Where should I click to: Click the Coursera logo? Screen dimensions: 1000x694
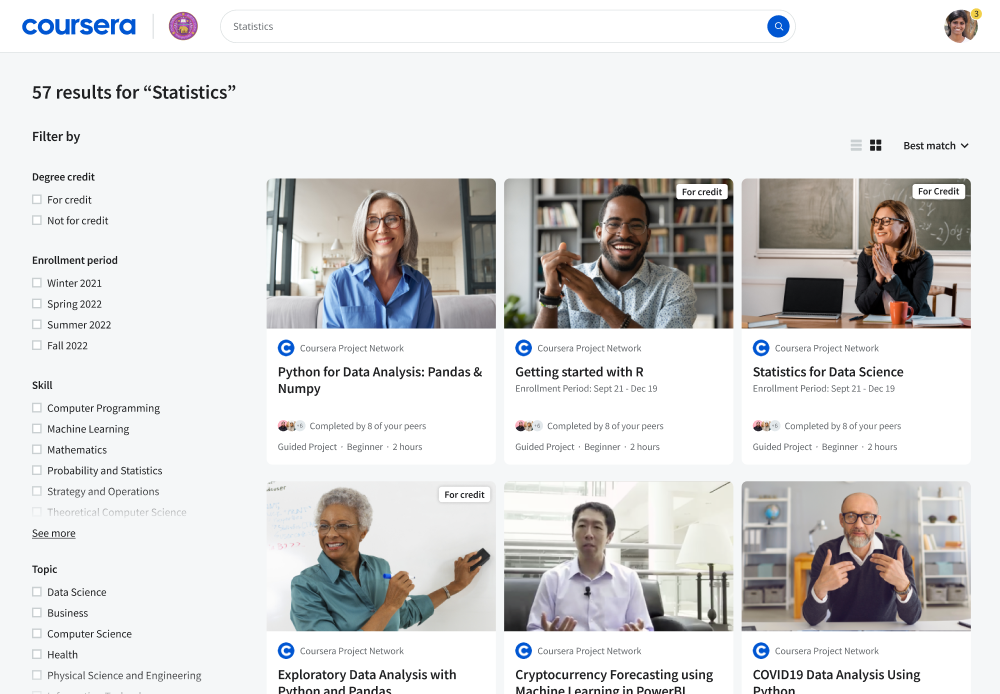tap(78, 26)
